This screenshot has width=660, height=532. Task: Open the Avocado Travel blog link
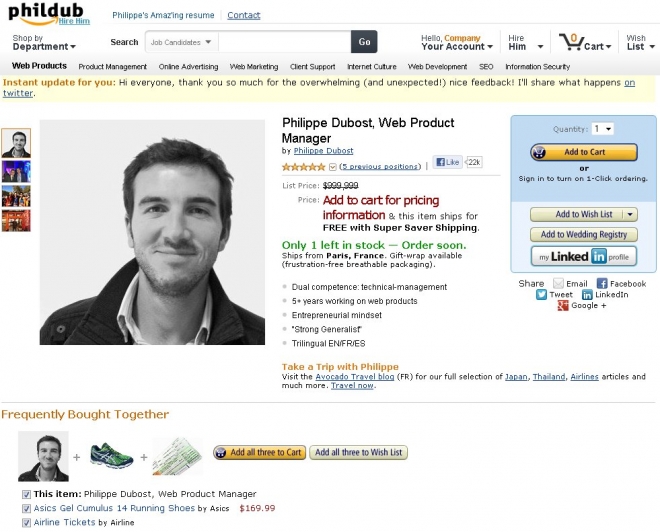[x=355, y=377]
